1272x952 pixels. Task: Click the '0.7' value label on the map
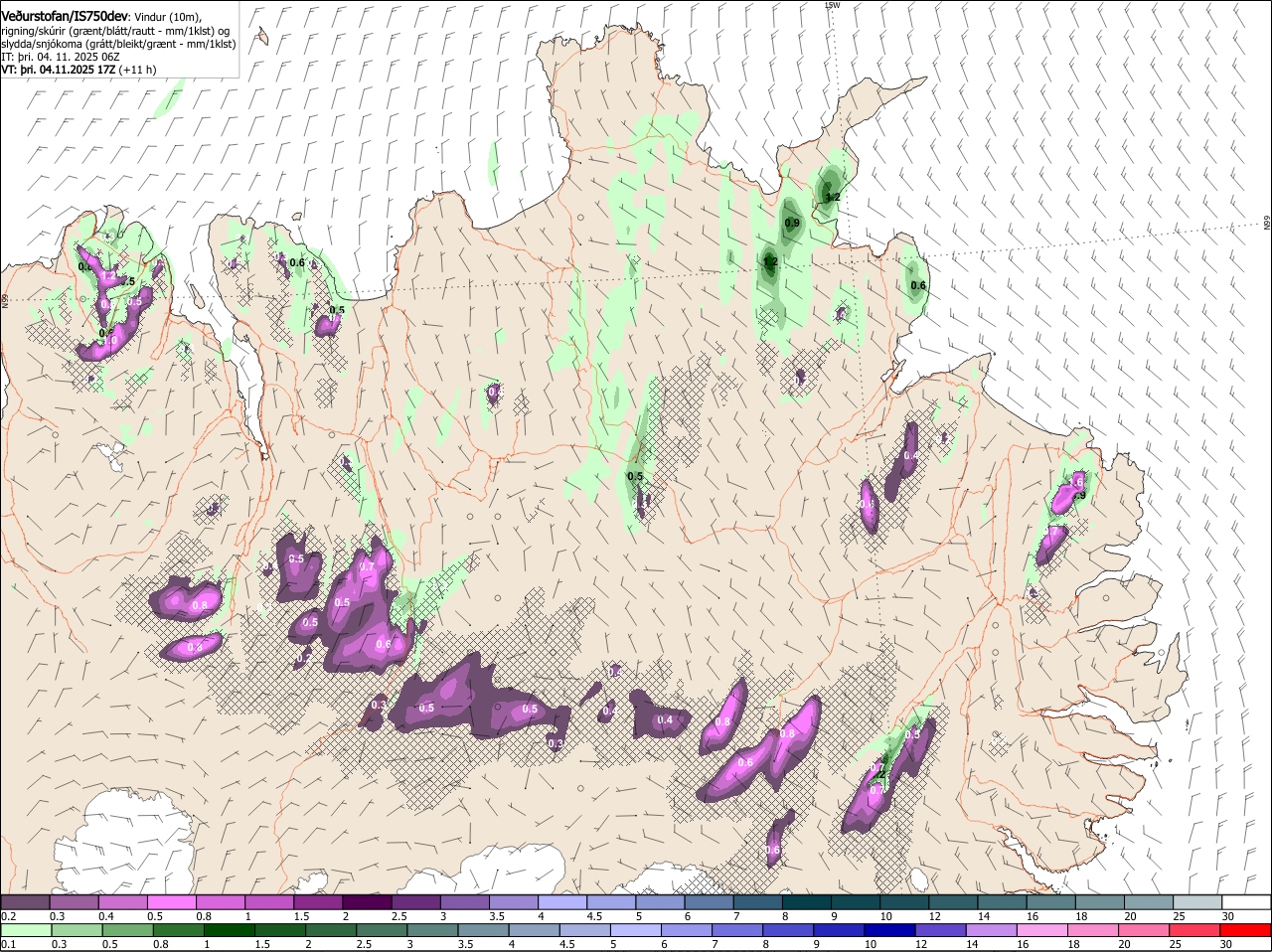click(x=367, y=566)
